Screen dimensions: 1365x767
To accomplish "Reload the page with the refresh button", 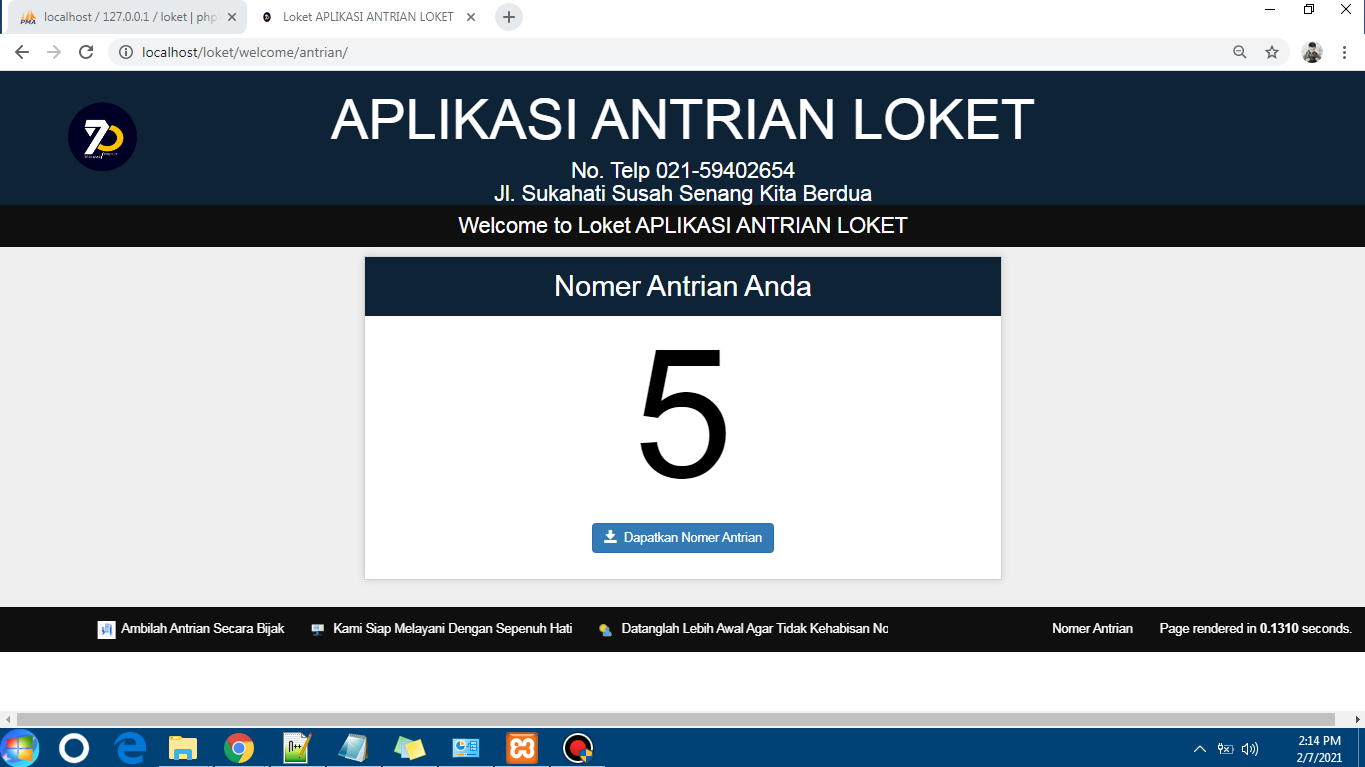I will (84, 51).
